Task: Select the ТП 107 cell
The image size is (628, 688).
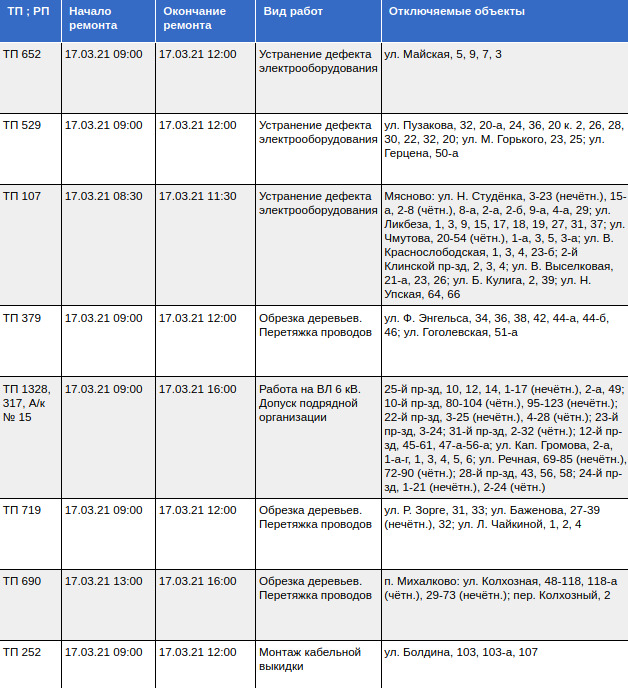Action: [22, 196]
